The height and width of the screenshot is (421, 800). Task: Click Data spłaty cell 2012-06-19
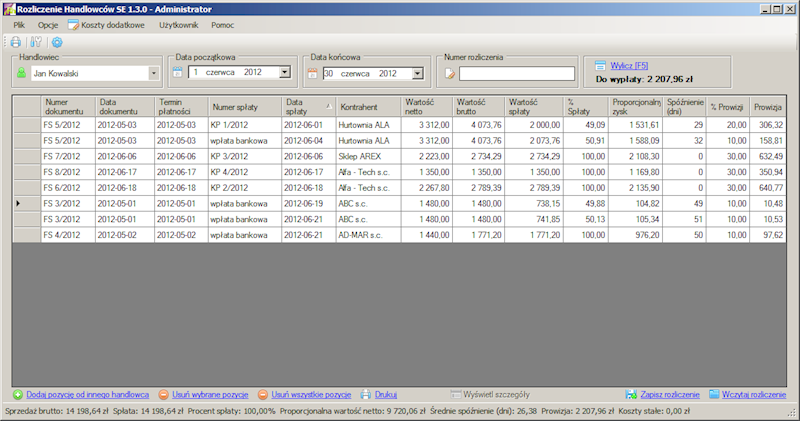click(x=309, y=204)
